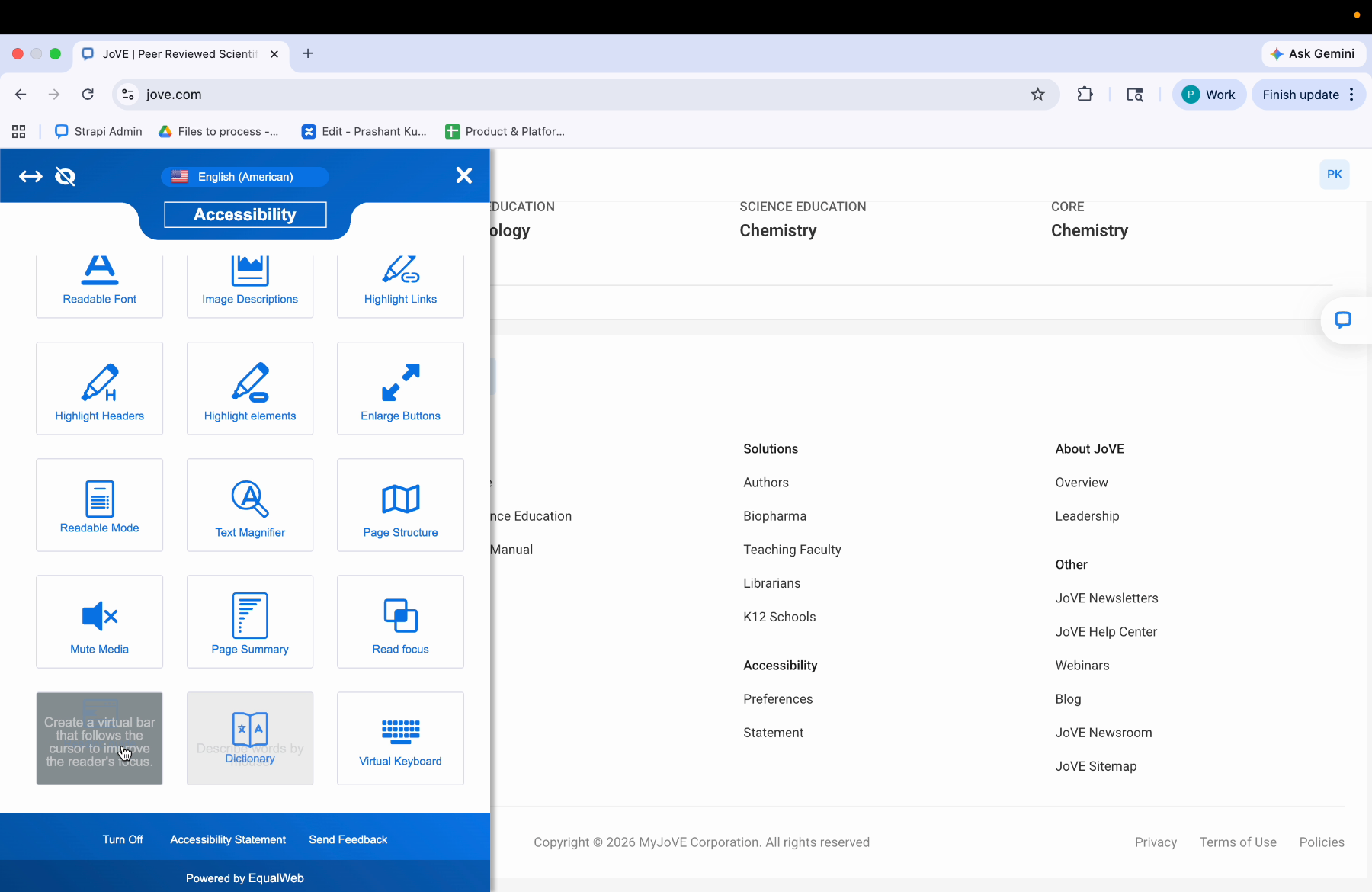Open the PK user profile avatar
Screen dimensions: 1372x892
pos(1335,175)
